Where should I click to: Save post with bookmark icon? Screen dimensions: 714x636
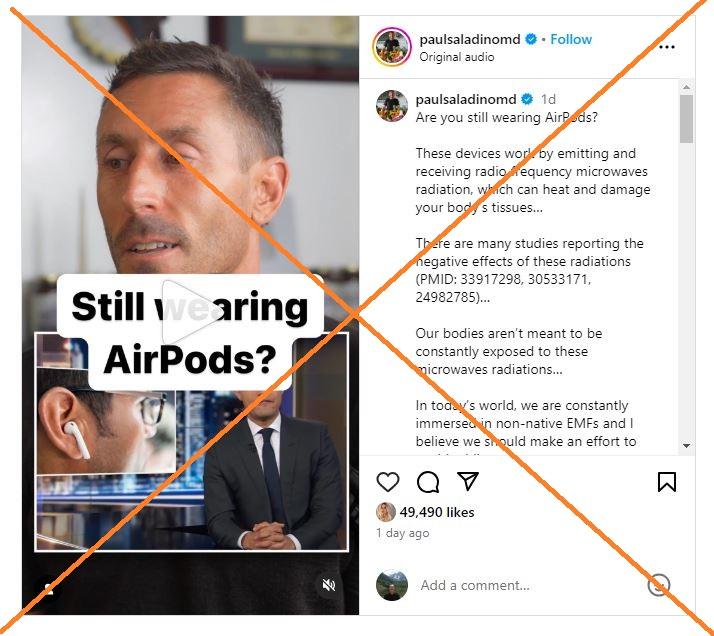tap(667, 482)
